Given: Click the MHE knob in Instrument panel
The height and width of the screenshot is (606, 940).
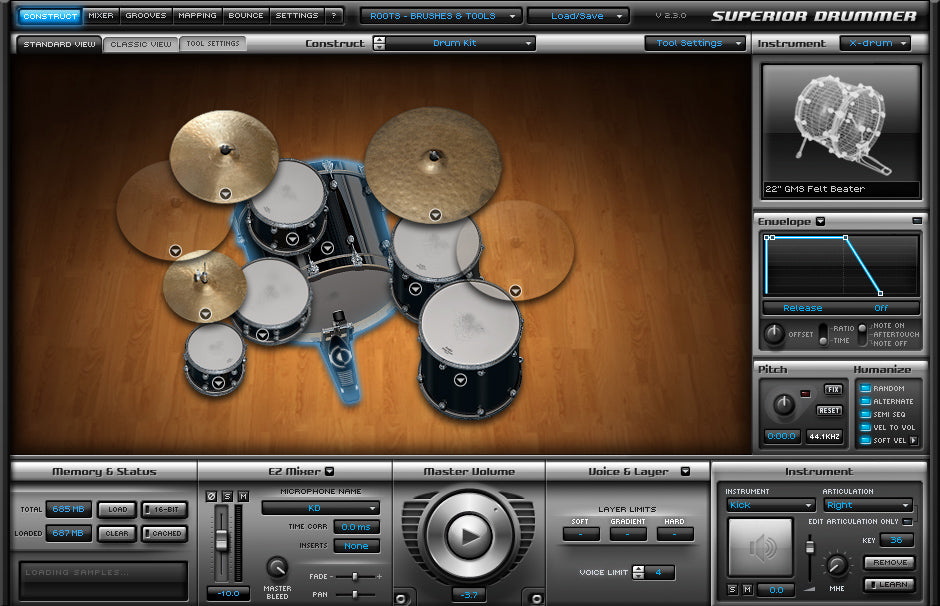Looking at the screenshot, I should click(x=837, y=566).
